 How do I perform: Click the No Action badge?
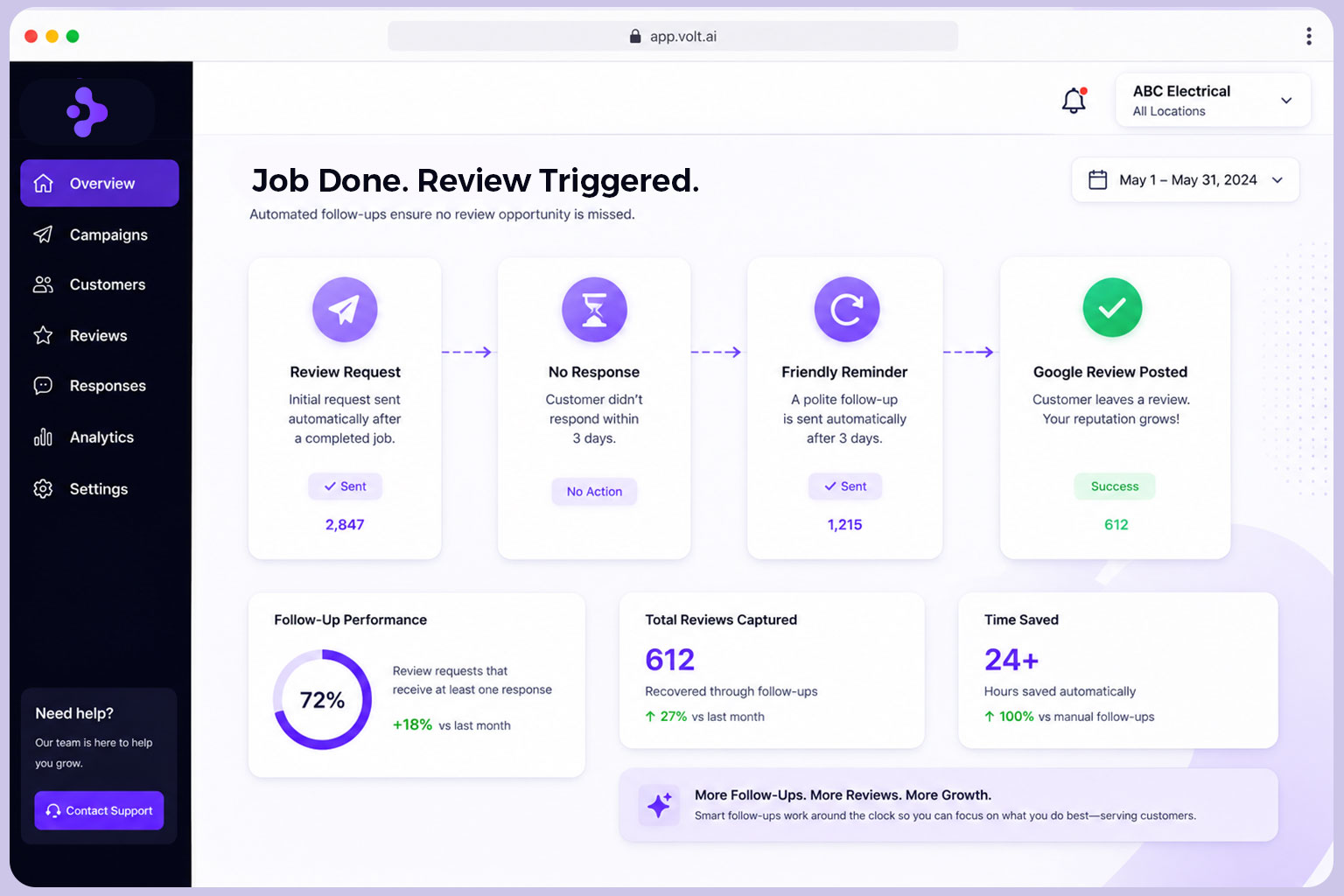point(594,492)
